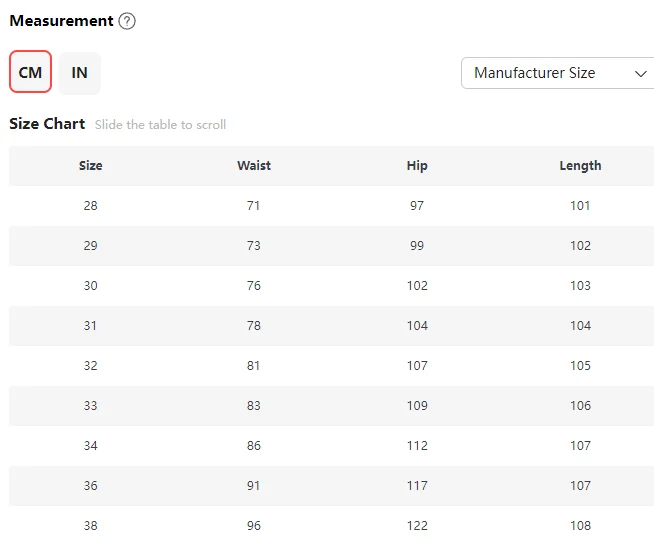Switch units to IN
654x552 pixels.
click(79, 73)
